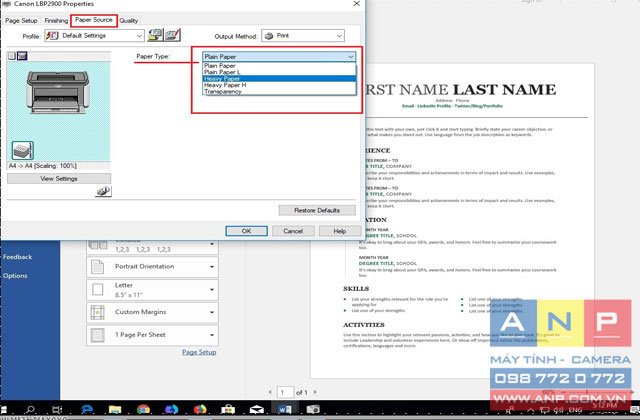Image resolution: width=640 pixels, height=420 pixels.
Task: Click the printer status icon below View Settings
Action: [x=103, y=191]
